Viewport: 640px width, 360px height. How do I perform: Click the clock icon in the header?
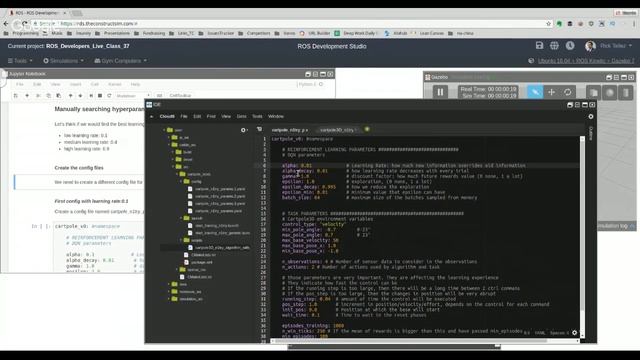pos(570,46)
